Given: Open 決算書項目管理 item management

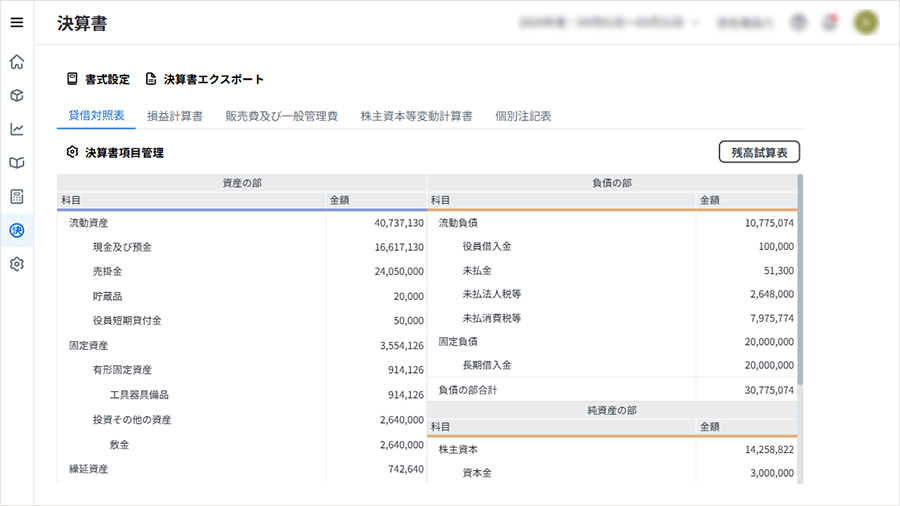Looking at the screenshot, I should click(115, 153).
